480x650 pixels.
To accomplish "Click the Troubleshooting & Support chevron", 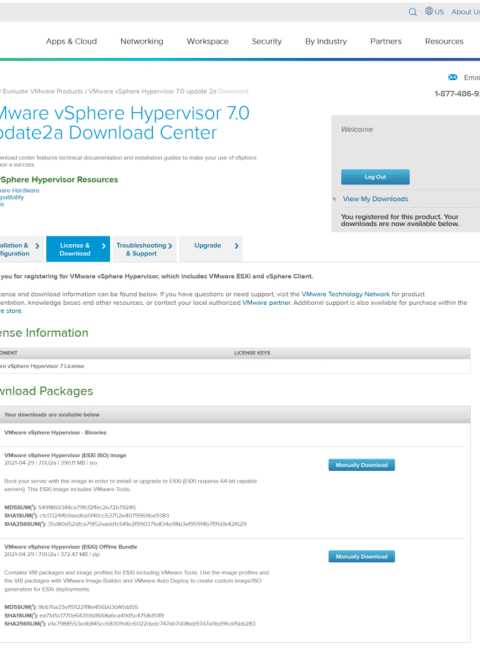I will (170, 246).
